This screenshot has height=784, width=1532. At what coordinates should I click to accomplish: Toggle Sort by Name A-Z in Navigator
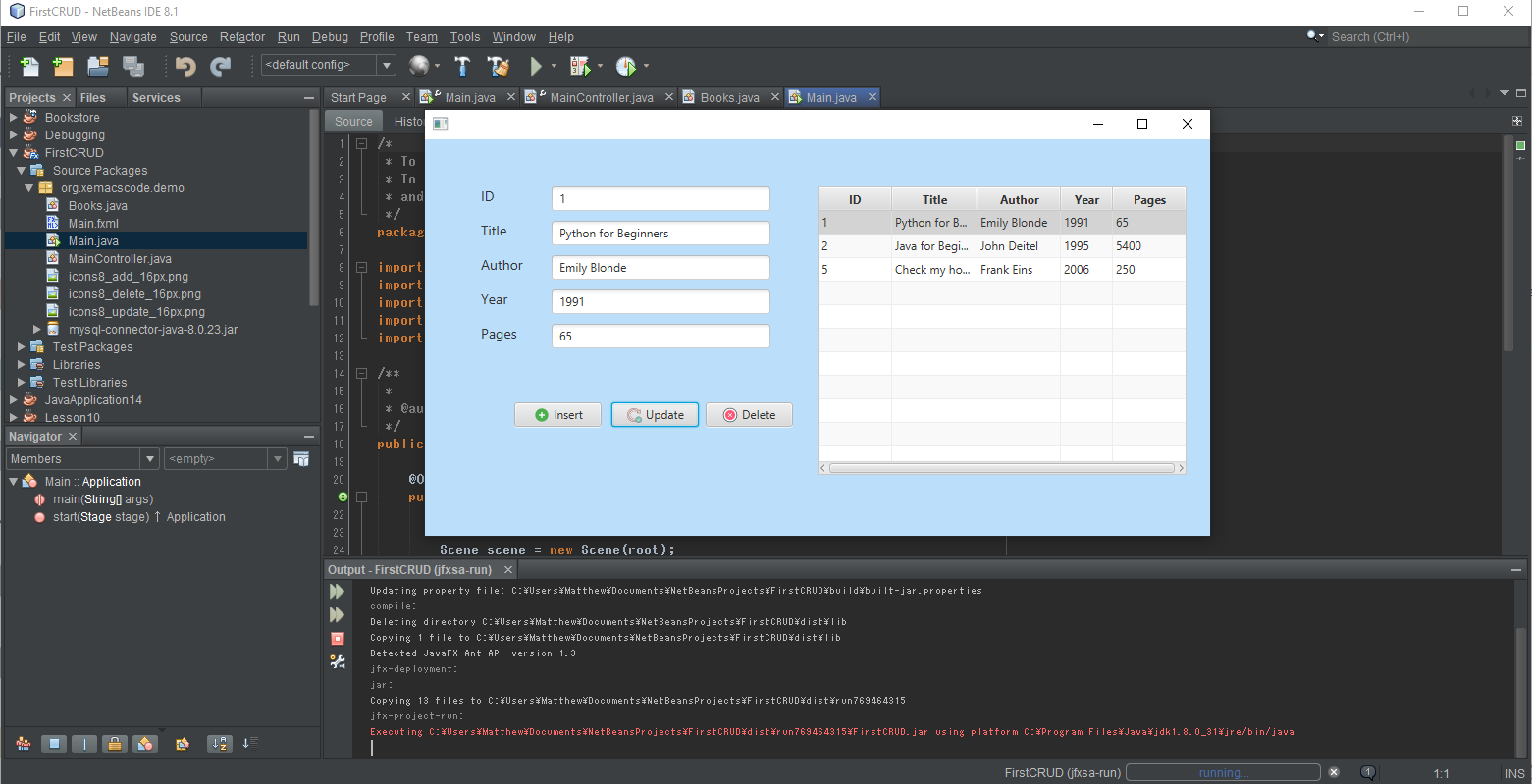(220, 744)
